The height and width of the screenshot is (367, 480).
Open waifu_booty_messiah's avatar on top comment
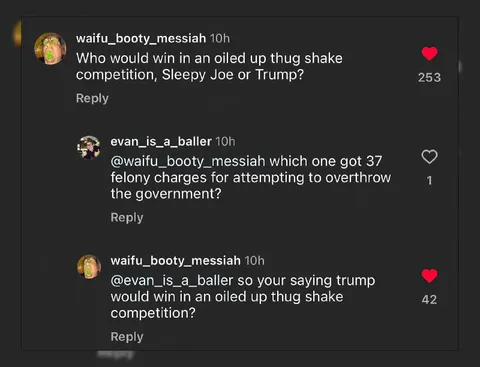coord(50,49)
